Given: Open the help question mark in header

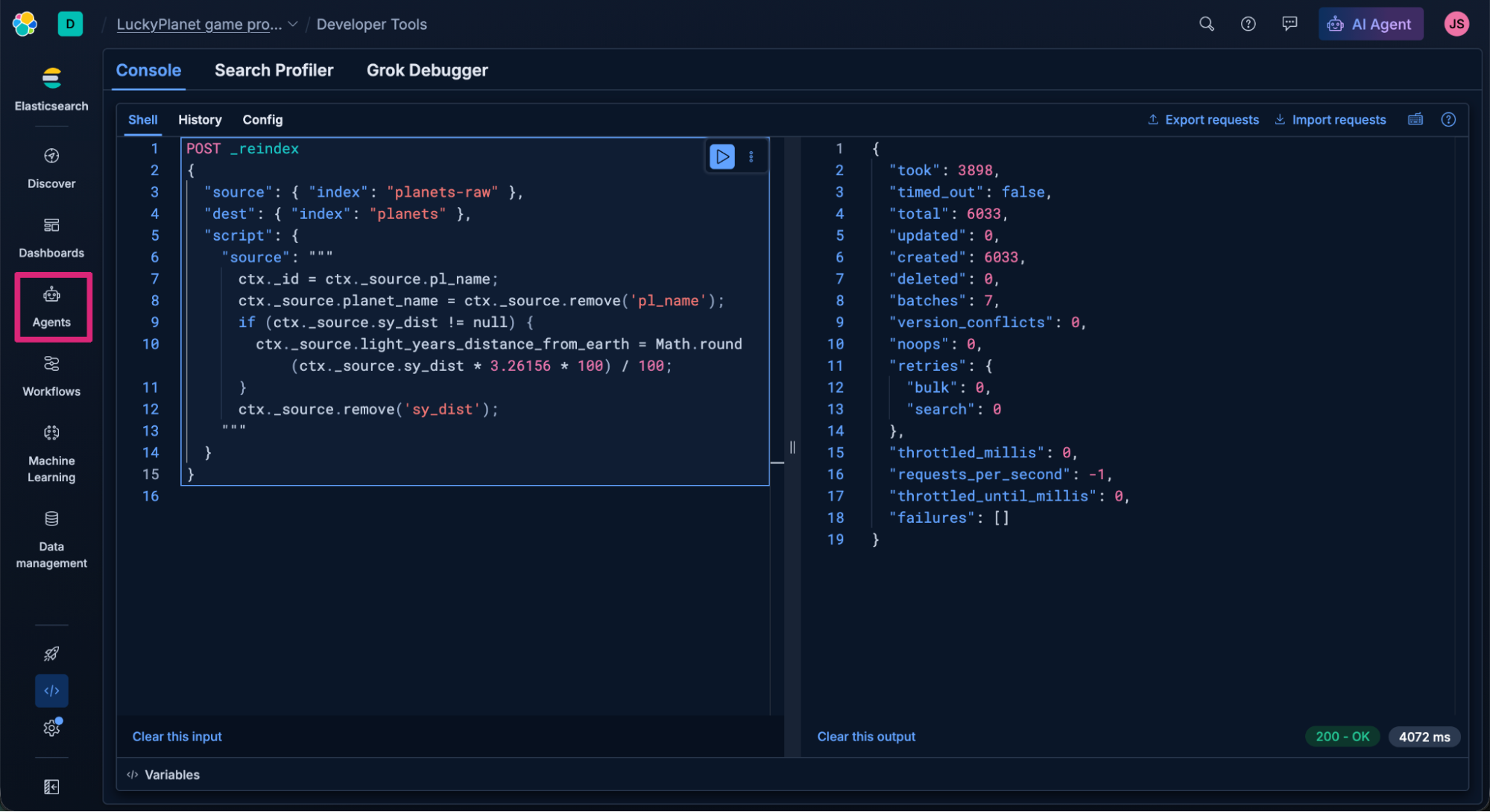Looking at the screenshot, I should [1248, 24].
